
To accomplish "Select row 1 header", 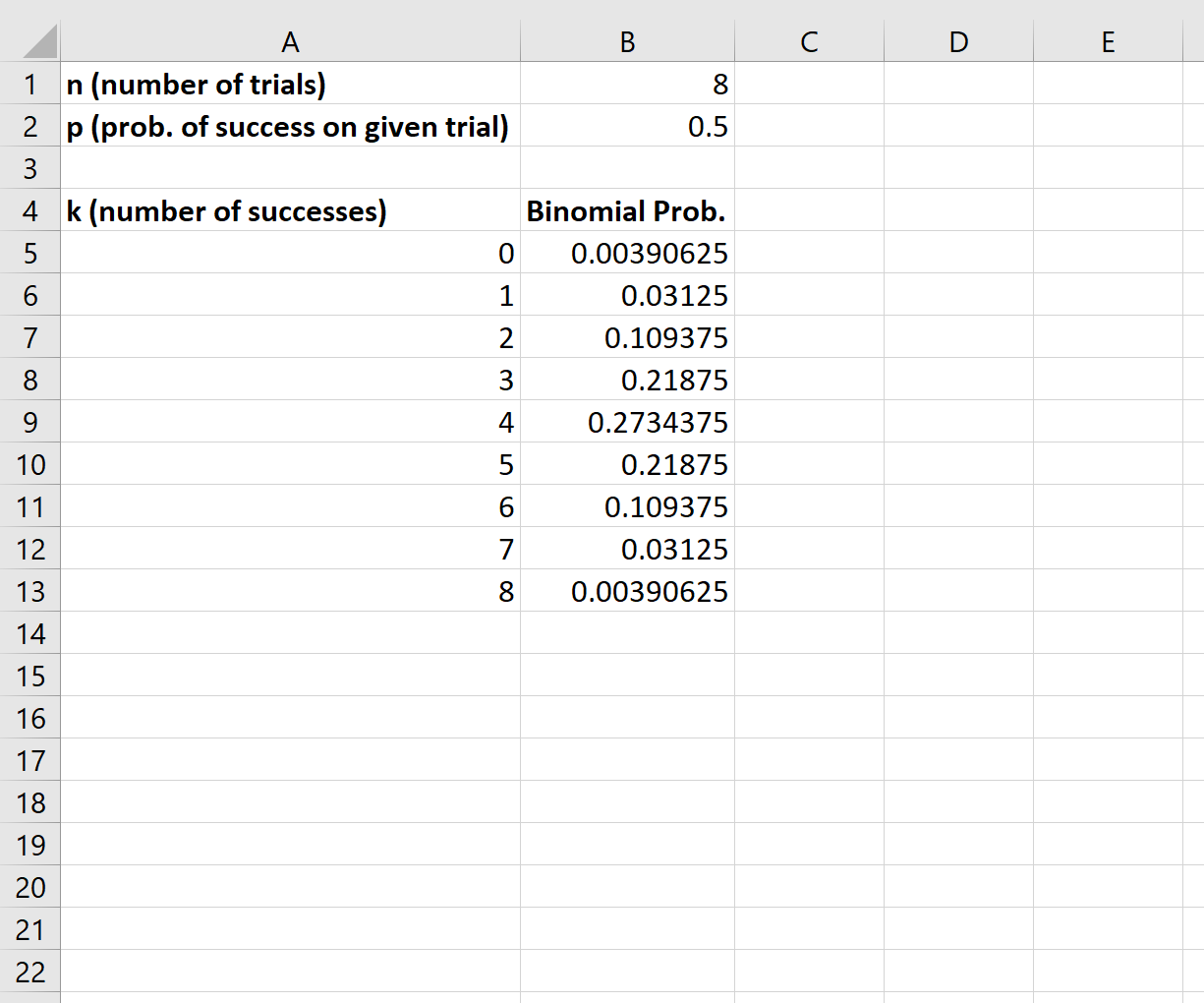I will pyautogui.click(x=30, y=85).
